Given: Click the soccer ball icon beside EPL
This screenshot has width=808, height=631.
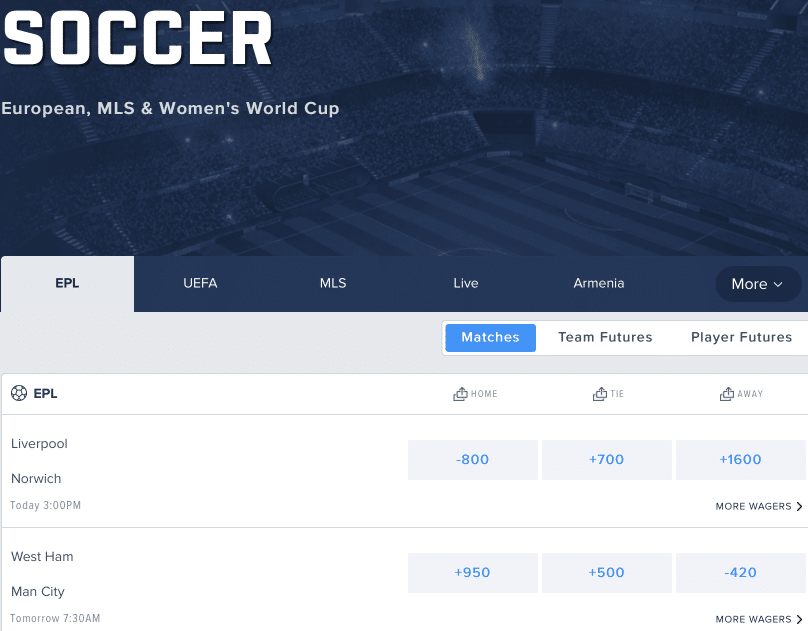Looking at the screenshot, I should pos(17,393).
